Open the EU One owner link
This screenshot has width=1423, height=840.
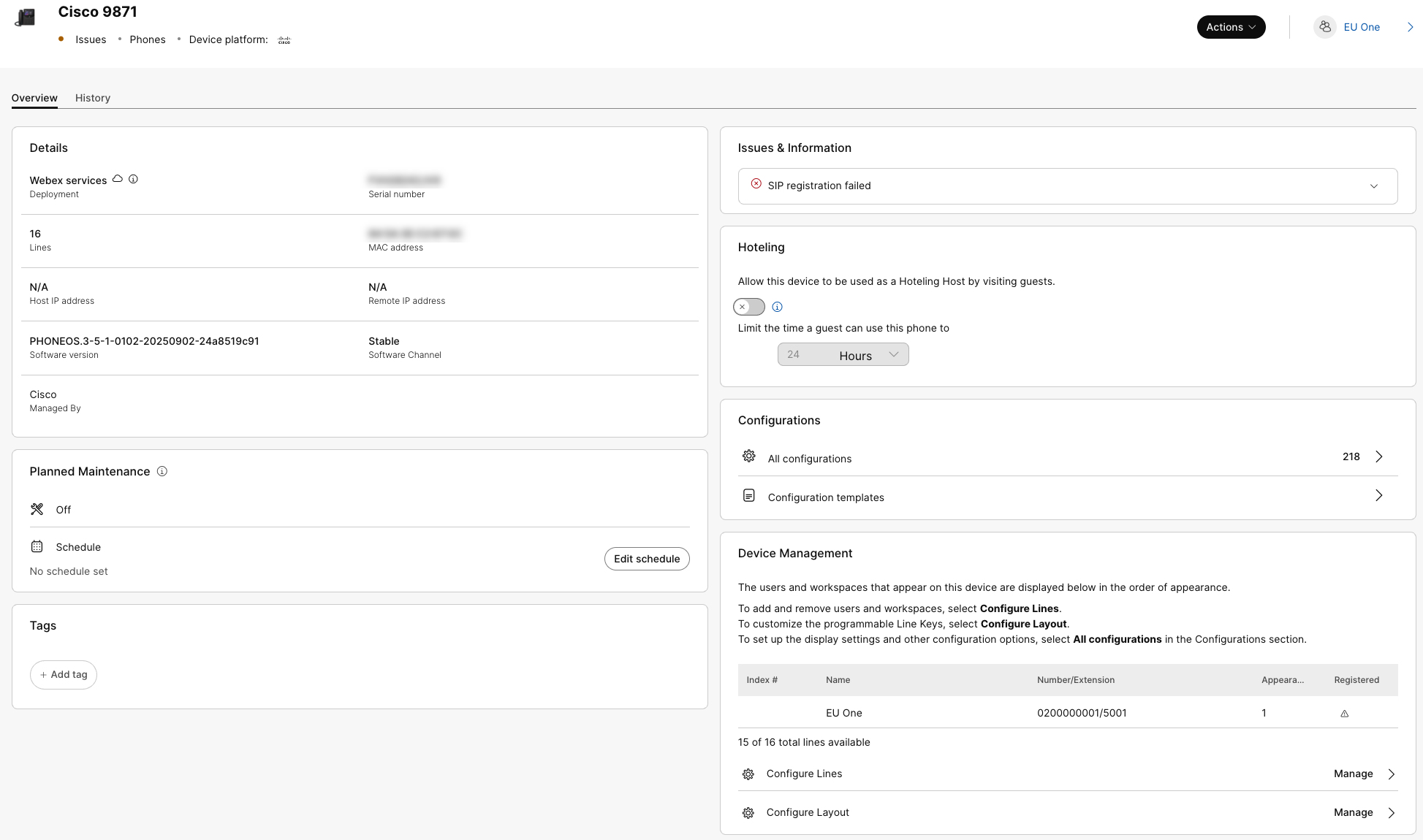(1361, 27)
